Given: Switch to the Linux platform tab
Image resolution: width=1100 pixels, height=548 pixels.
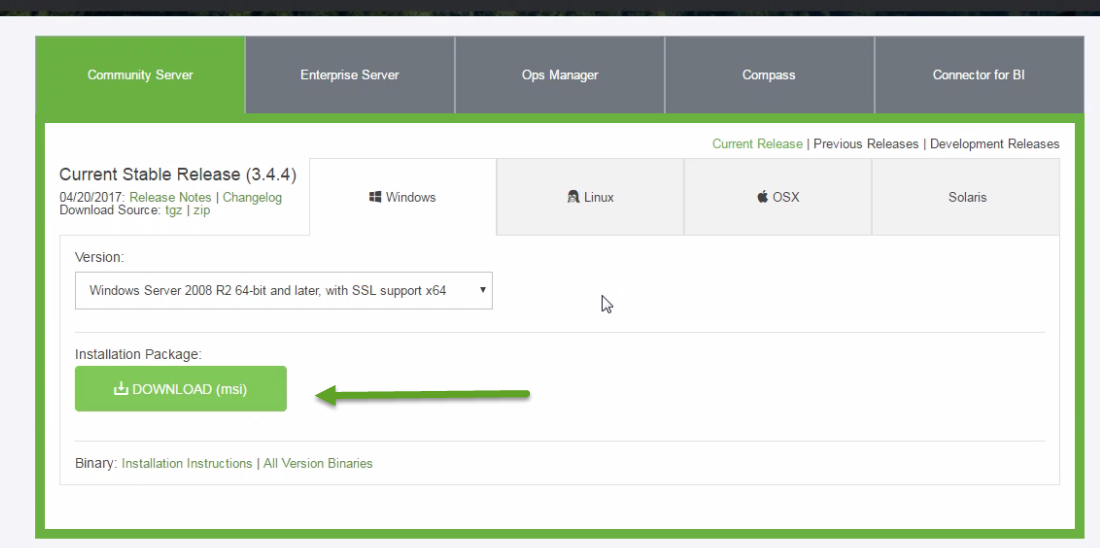Looking at the screenshot, I should click(590, 197).
